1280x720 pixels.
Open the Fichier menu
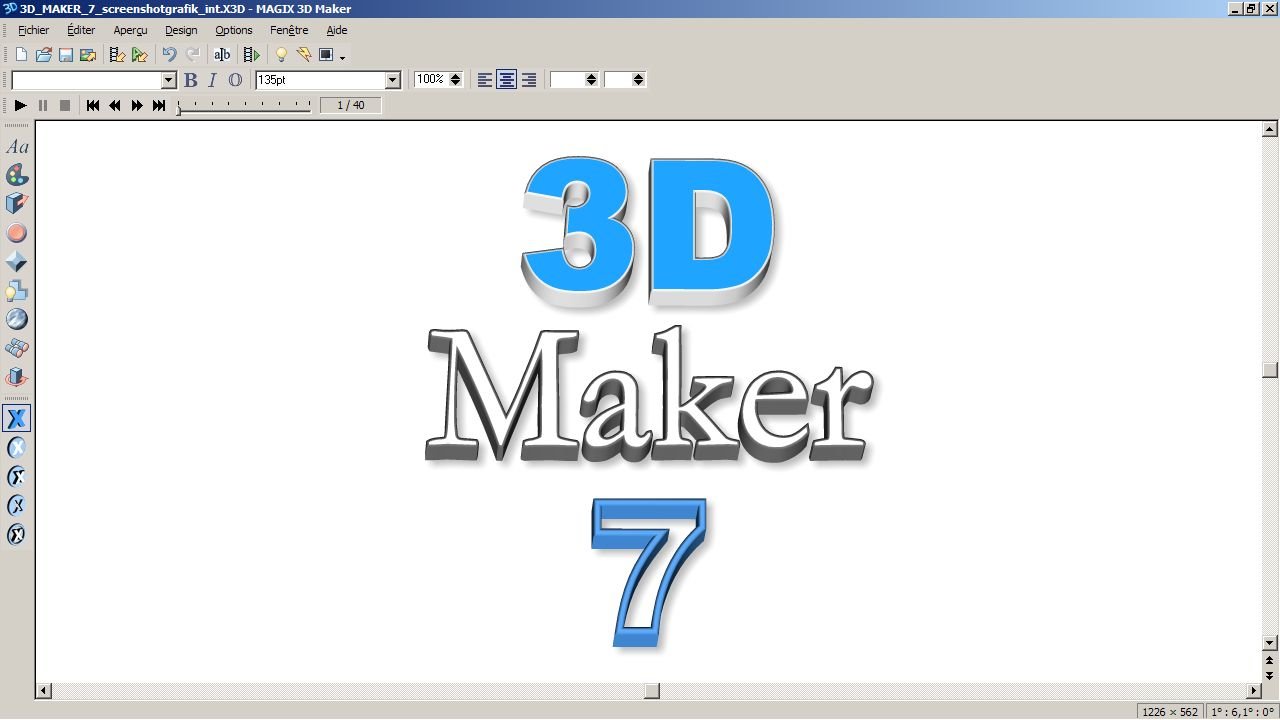[x=33, y=30]
